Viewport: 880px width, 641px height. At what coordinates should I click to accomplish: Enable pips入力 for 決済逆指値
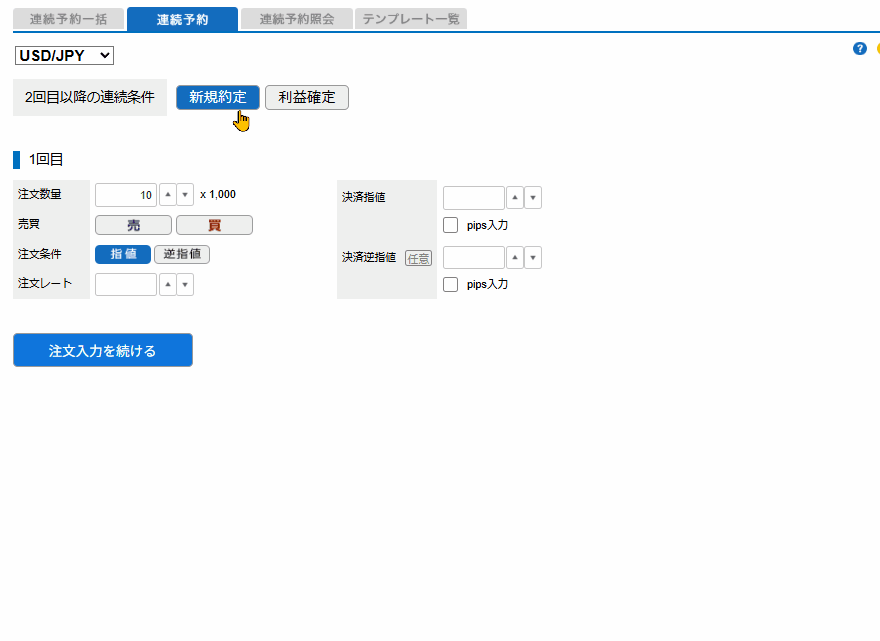pos(450,283)
